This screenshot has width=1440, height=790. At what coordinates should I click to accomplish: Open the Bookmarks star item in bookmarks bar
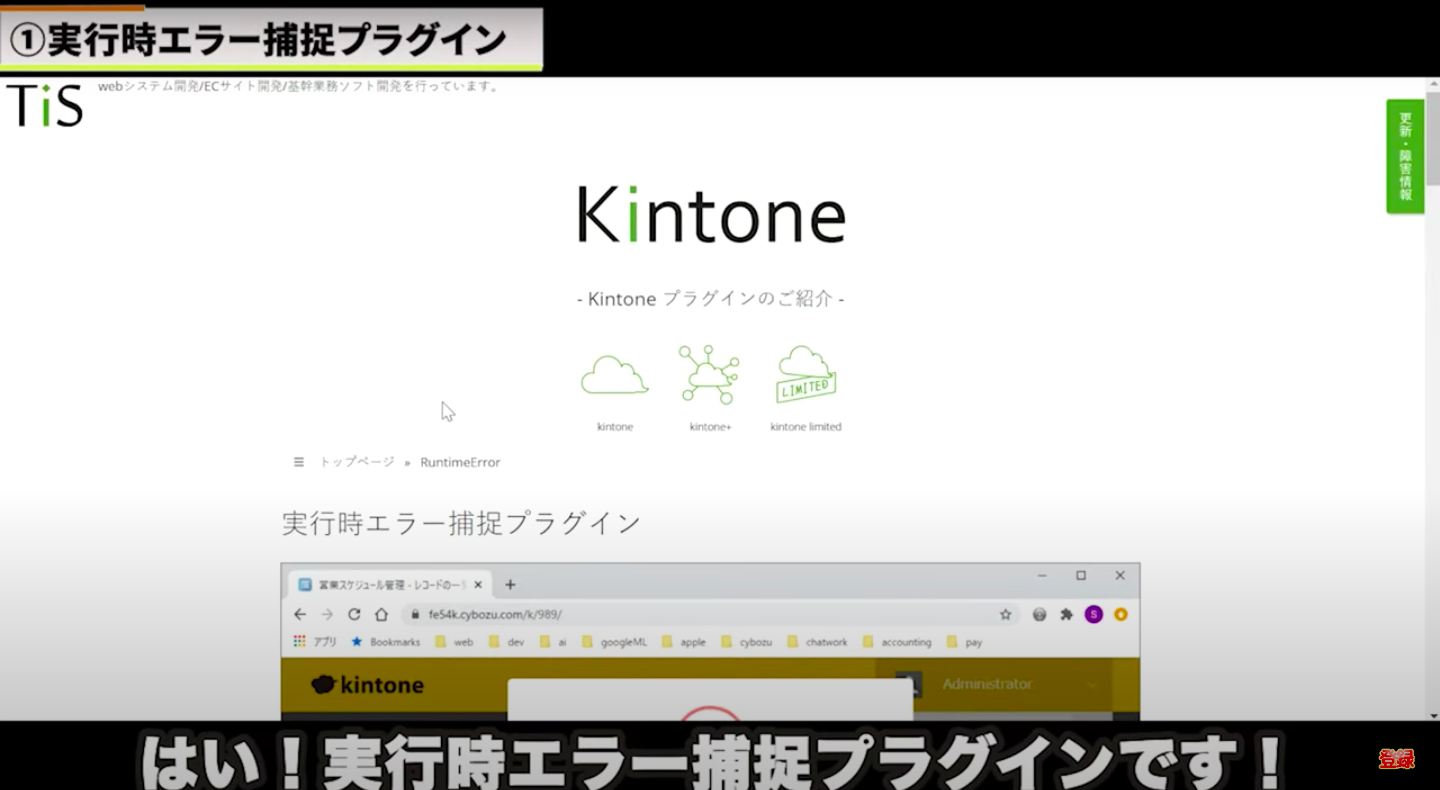[386, 642]
